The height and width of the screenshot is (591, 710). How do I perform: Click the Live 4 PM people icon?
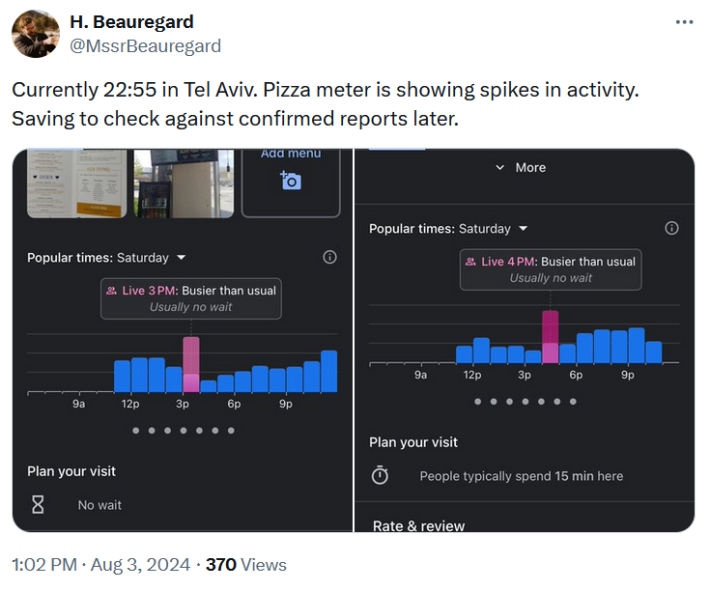click(x=470, y=262)
